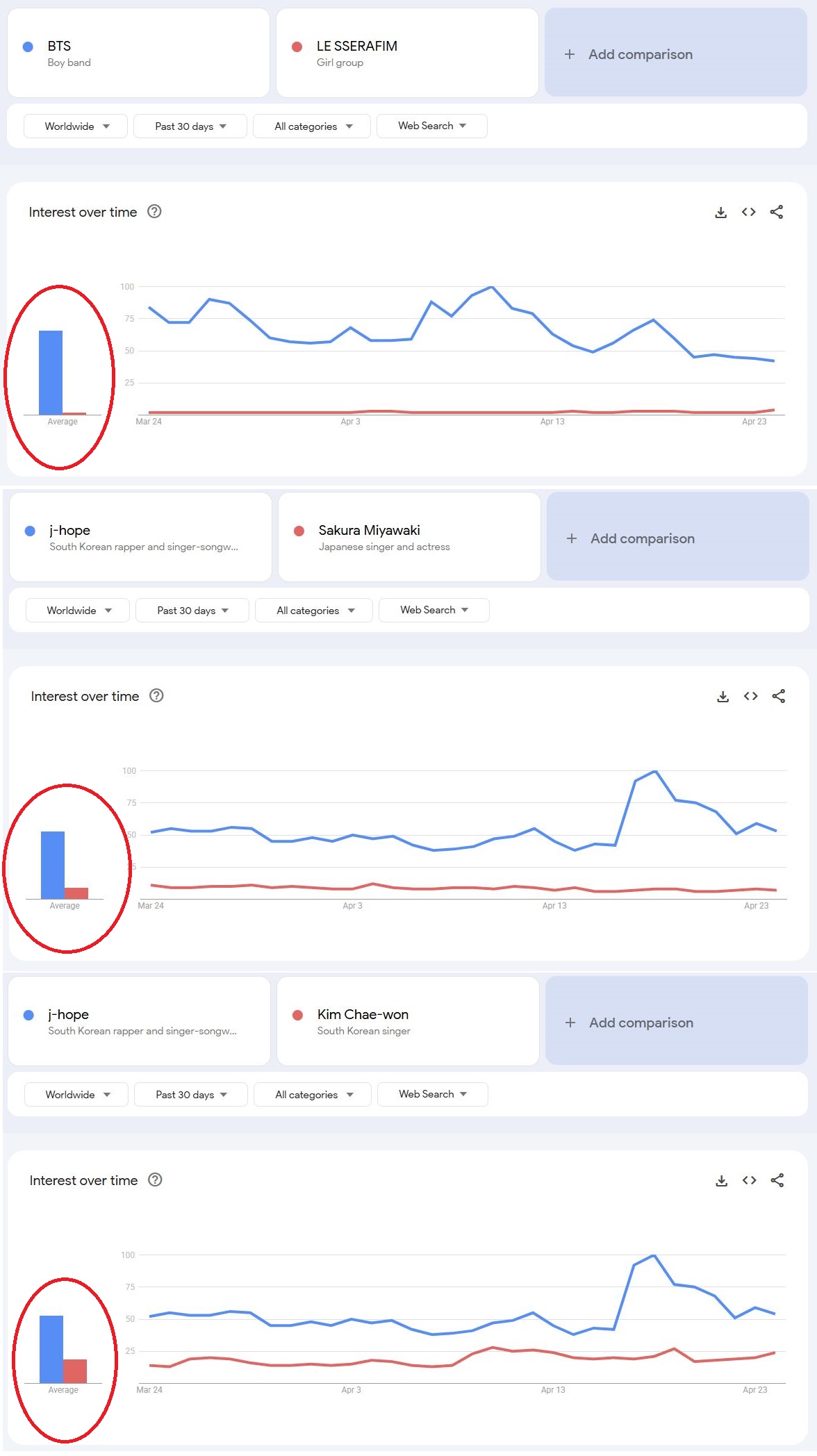Share the j-hope vs Kim Chae-won chart
The image size is (817, 1456).
point(777,1180)
